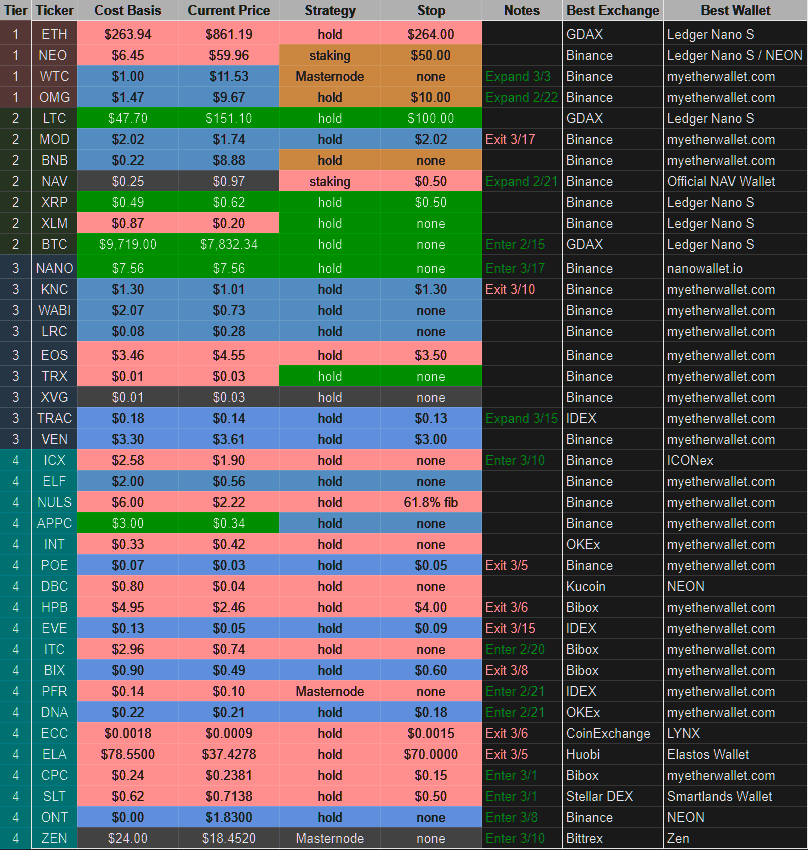Select Bittrex exchange cell

(x=612, y=839)
